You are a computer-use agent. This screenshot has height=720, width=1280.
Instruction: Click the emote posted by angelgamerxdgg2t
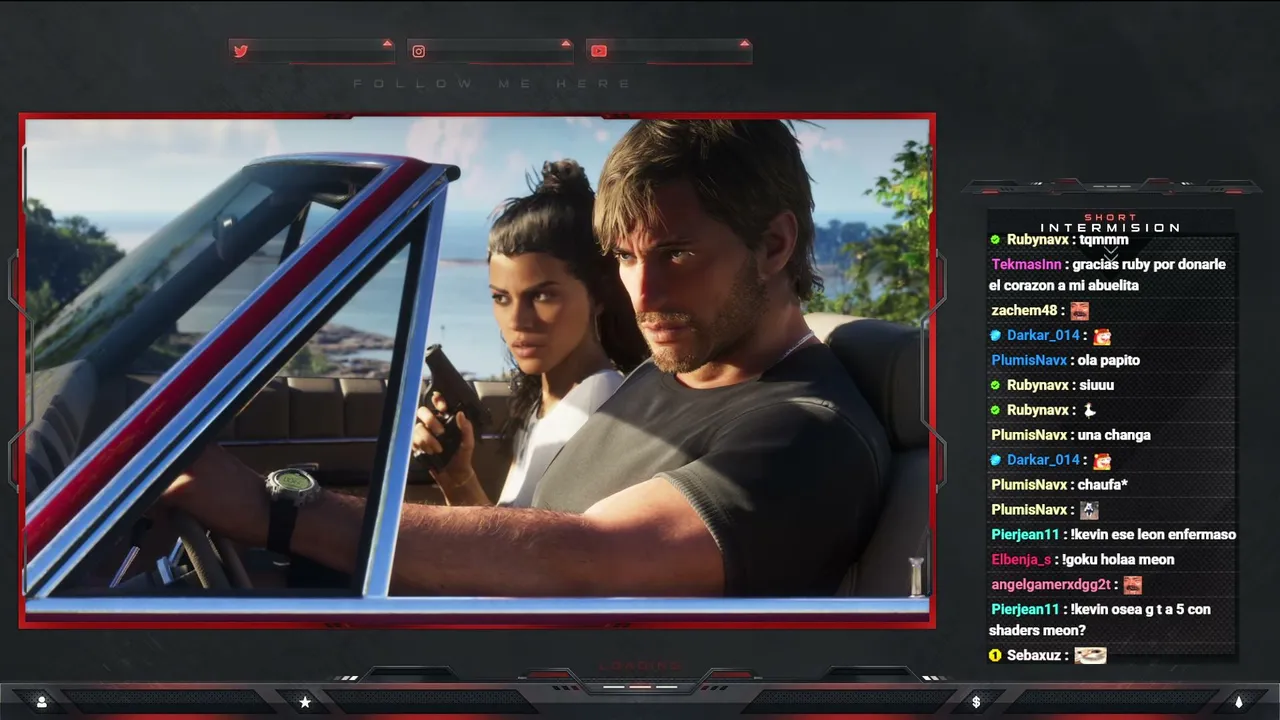1132,585
